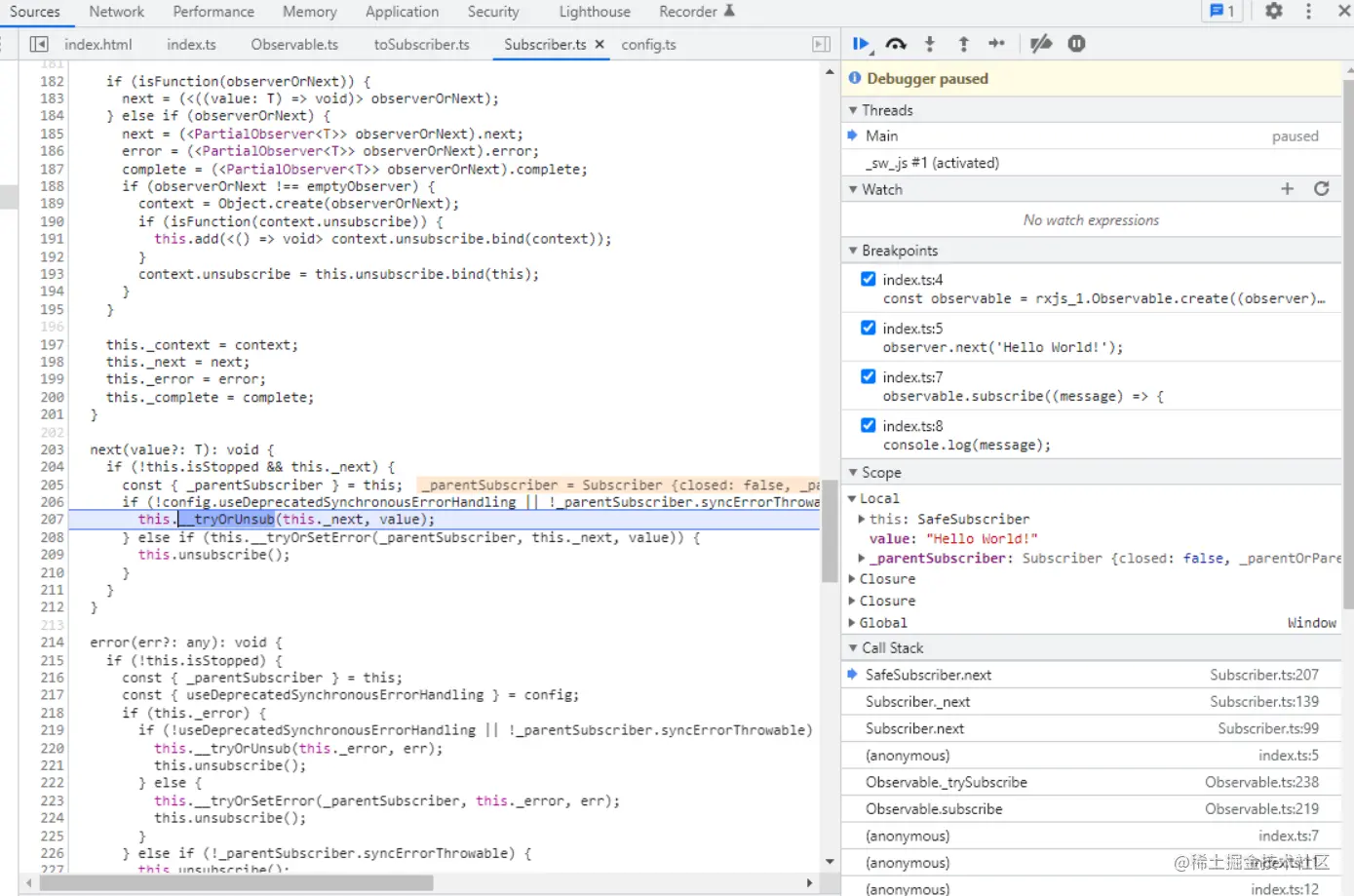Uncheck the index.ts:4 breakpoint
Image resolution: width=1354 pixels, height=896 pixels.
pos(868,279)
